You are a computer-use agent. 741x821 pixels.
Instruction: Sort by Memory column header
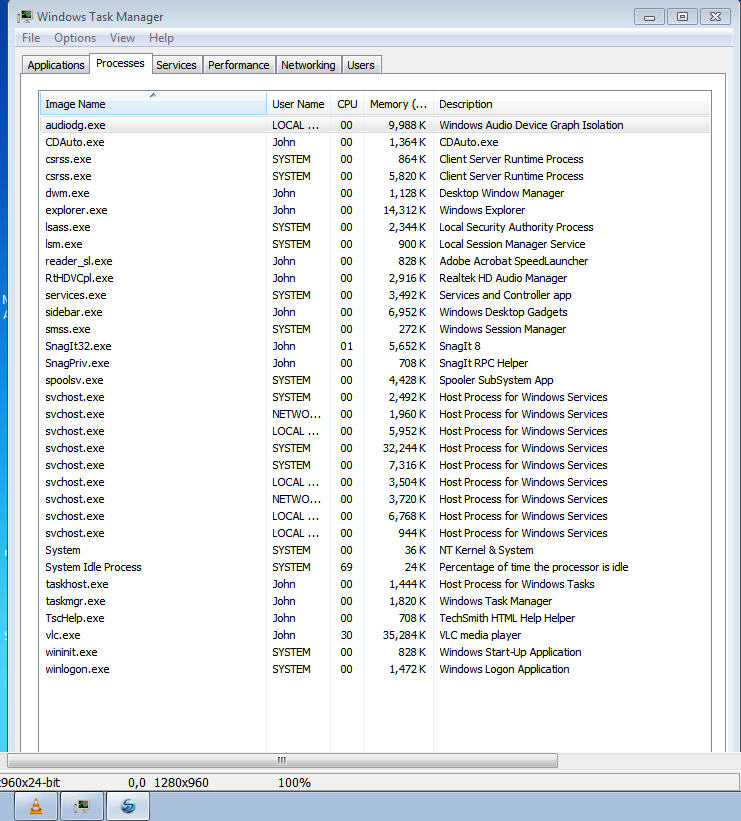click(398, 104)
